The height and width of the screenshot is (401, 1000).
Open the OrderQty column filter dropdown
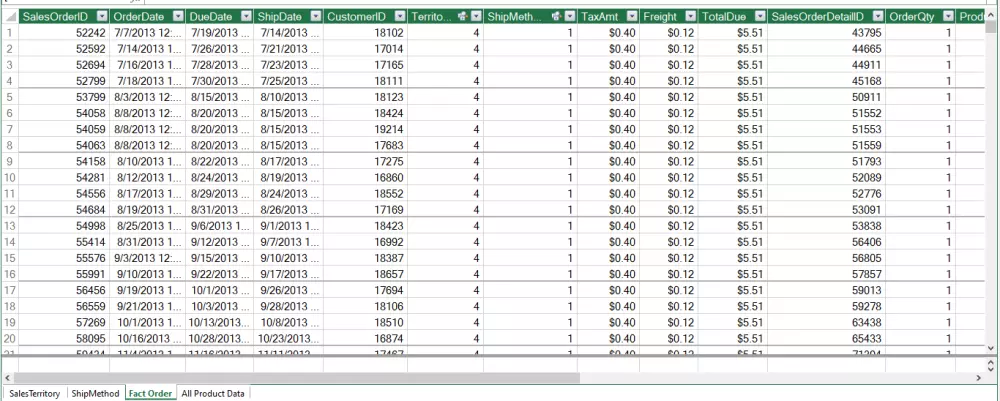948,17
